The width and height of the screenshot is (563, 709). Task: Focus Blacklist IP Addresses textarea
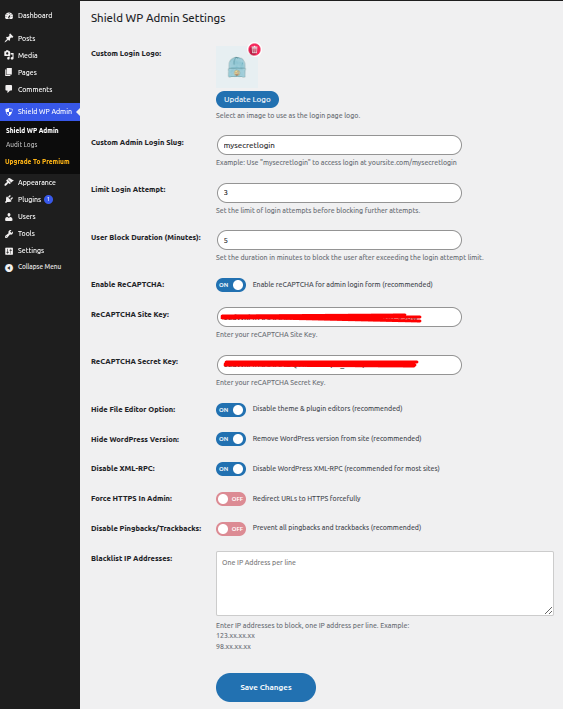click(385, 583)
